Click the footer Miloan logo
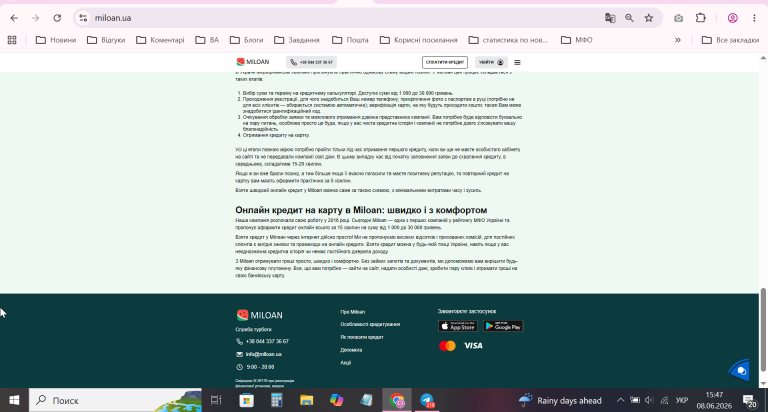This screenshot has width=768, height=412. click(260, 315)
